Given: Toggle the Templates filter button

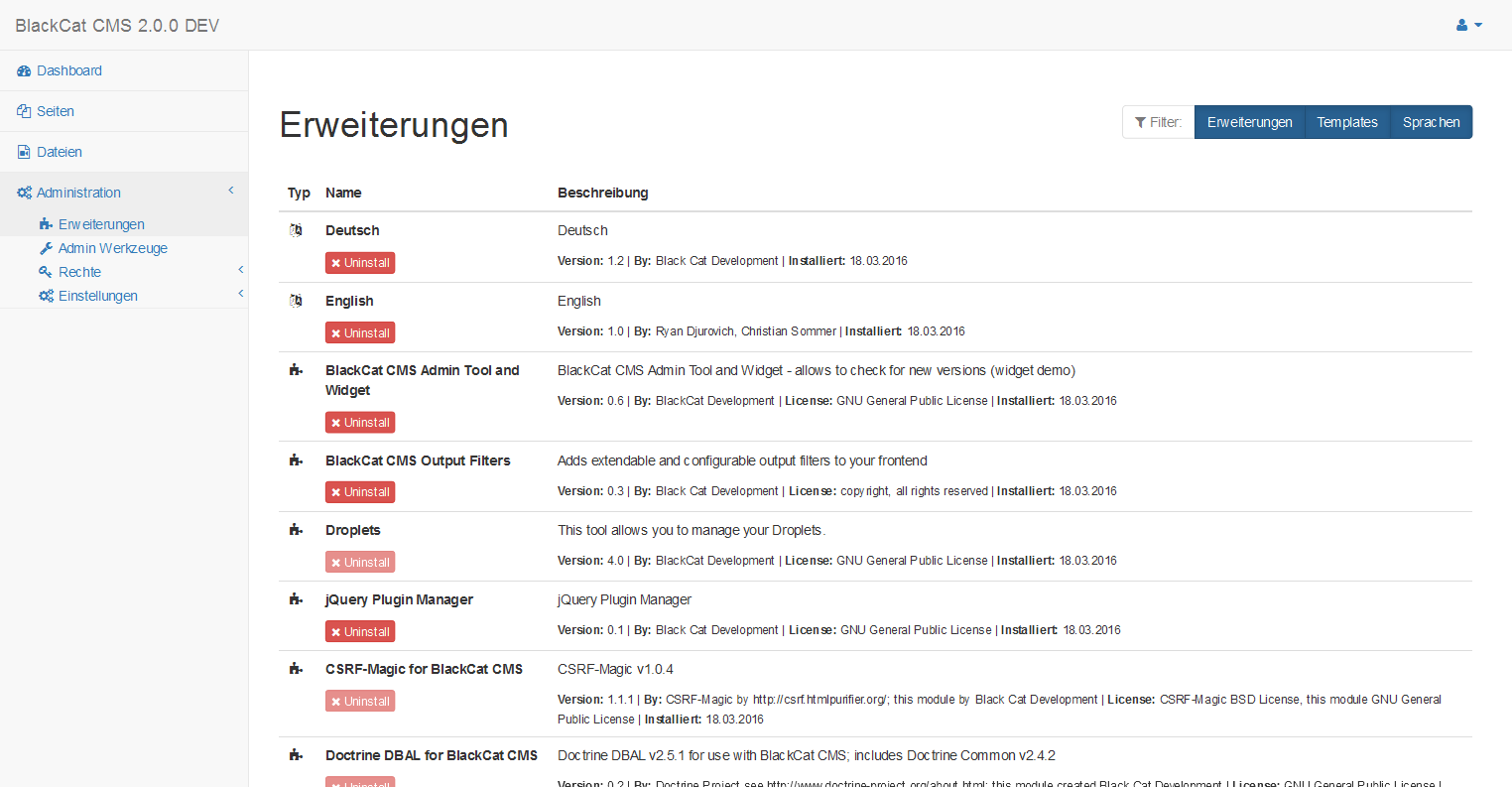Looking at the screenshot, I should (x=1347, y=122).
